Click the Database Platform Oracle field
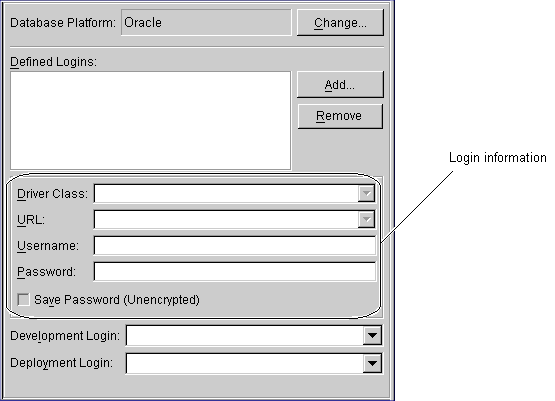The width and height of the screenshot is (555, 401). (206, 23)
